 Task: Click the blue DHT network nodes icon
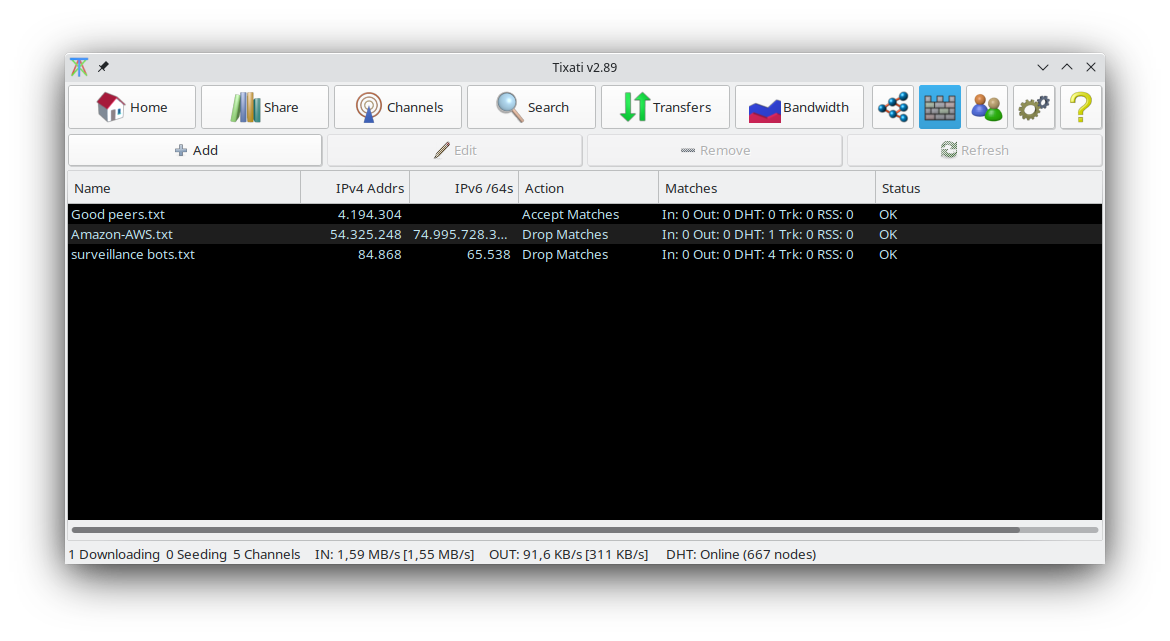point(892,106)
